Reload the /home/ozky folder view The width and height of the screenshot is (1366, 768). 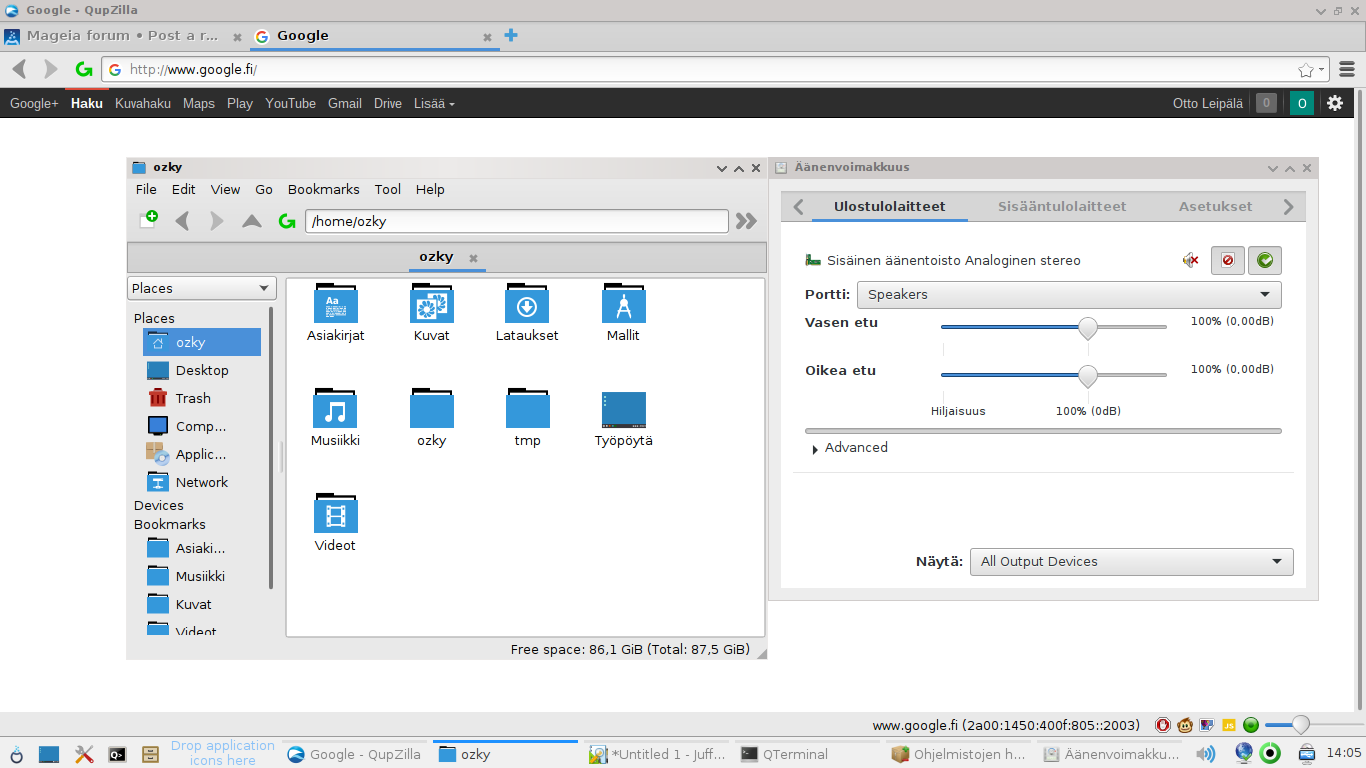coord(287,221)
